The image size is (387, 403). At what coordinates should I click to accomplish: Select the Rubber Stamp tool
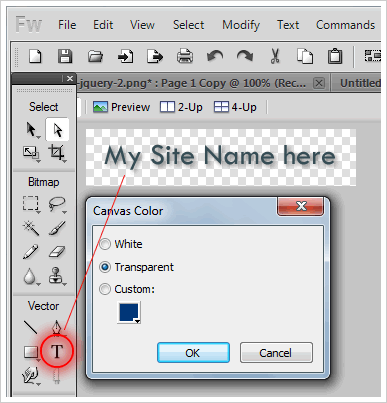pos(56,276)
